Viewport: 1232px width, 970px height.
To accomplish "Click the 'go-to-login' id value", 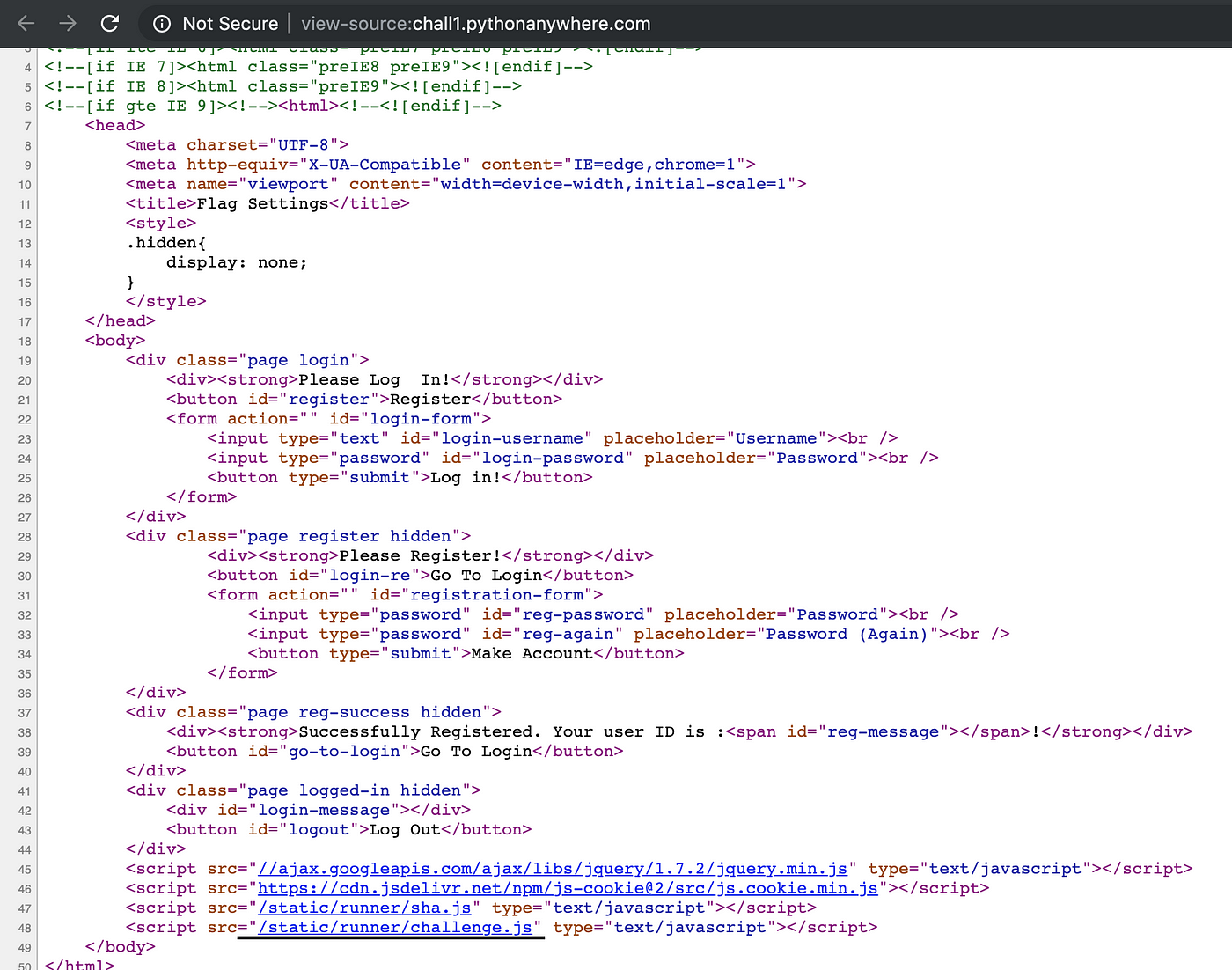I will coord(344,751).
